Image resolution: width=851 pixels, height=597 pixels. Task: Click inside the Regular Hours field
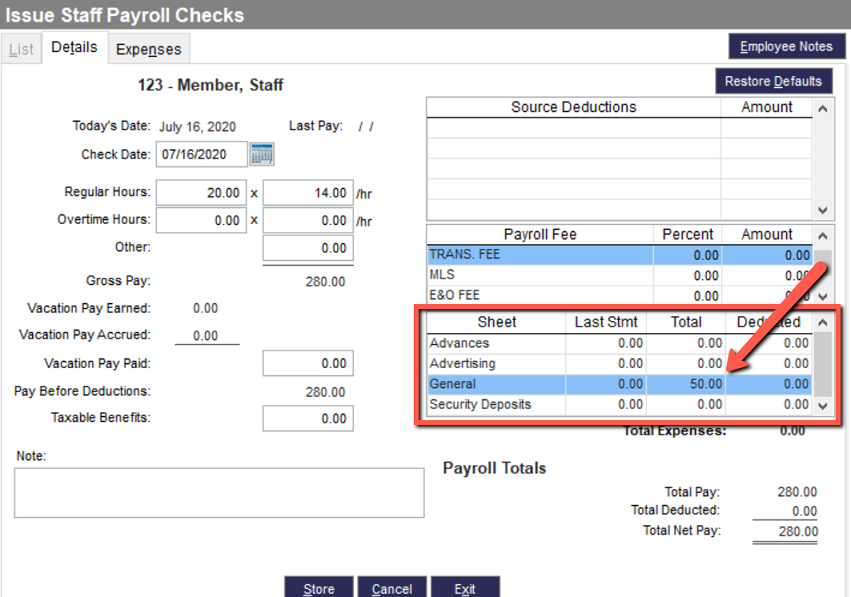[200, 192]
